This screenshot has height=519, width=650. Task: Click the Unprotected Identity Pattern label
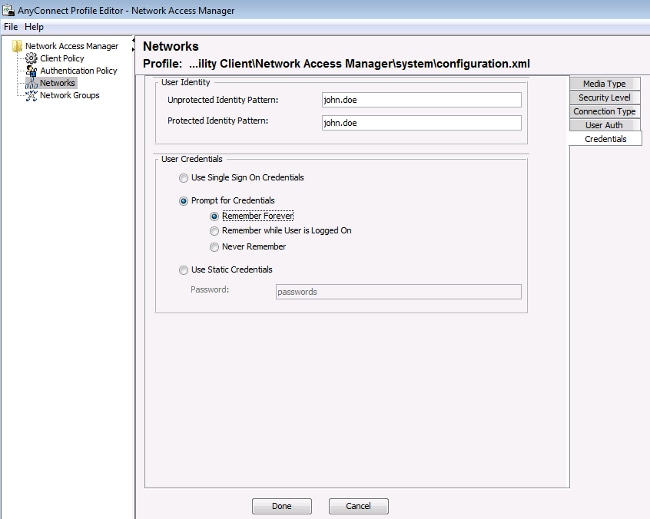(223, 100)
